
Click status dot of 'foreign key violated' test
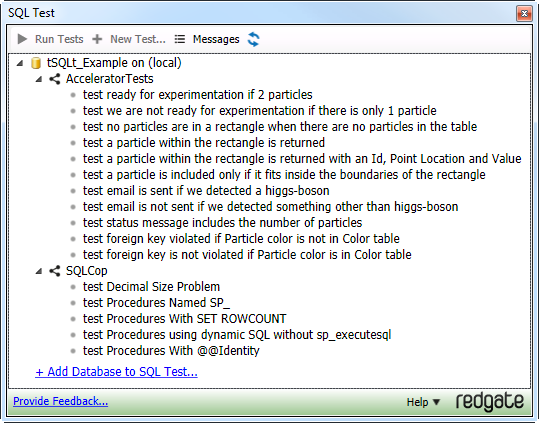[73, 239]
